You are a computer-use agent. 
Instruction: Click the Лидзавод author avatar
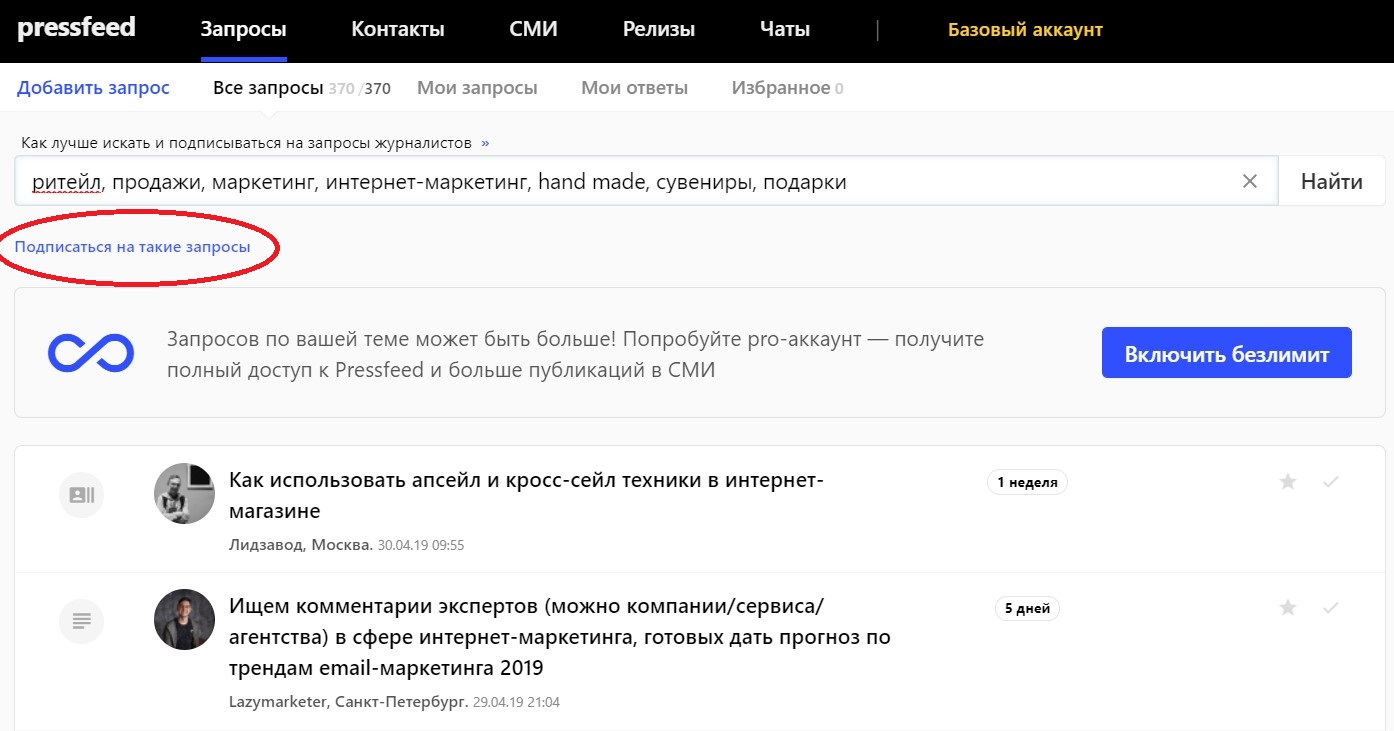click(184, 494)
